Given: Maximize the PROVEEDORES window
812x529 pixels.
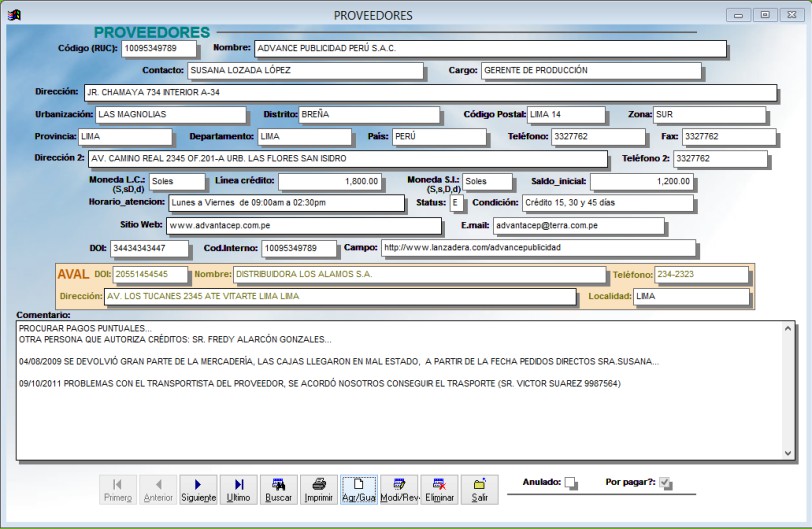Looking at the screenshot, I should 765,15.
